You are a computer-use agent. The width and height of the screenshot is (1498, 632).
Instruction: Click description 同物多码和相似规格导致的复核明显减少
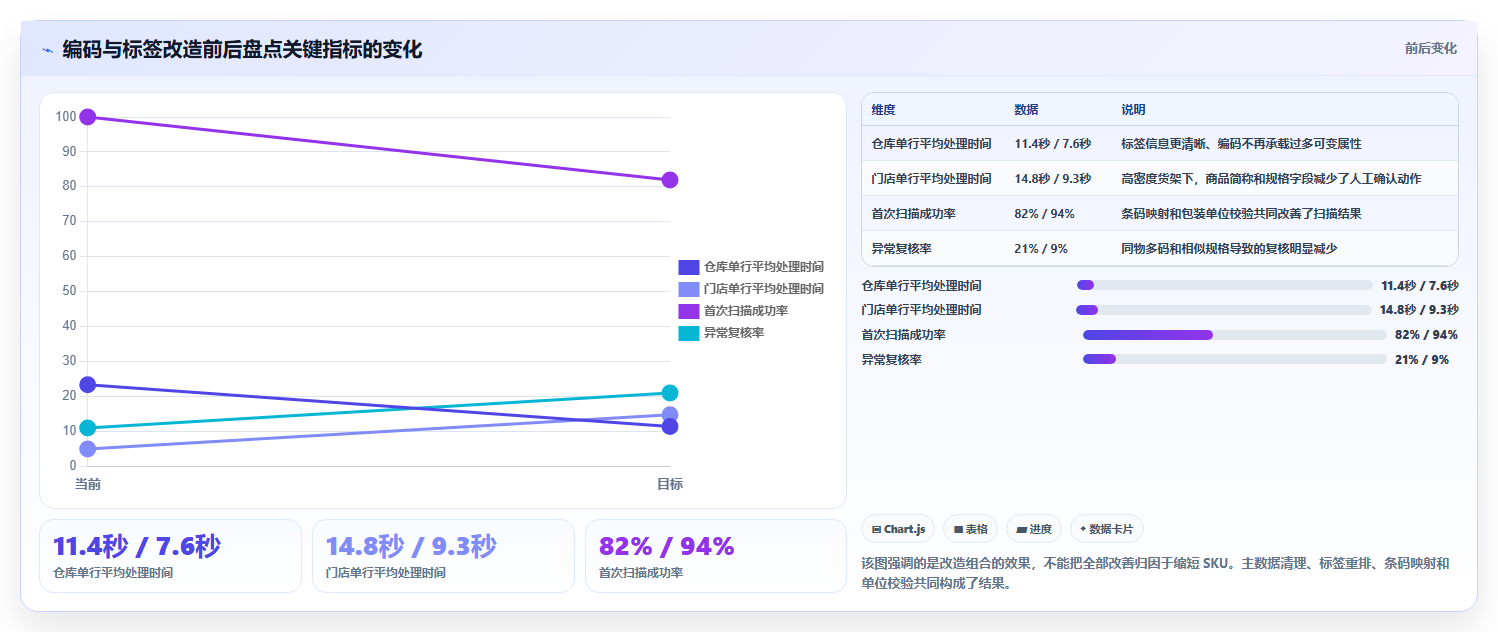pos(1230,249)
